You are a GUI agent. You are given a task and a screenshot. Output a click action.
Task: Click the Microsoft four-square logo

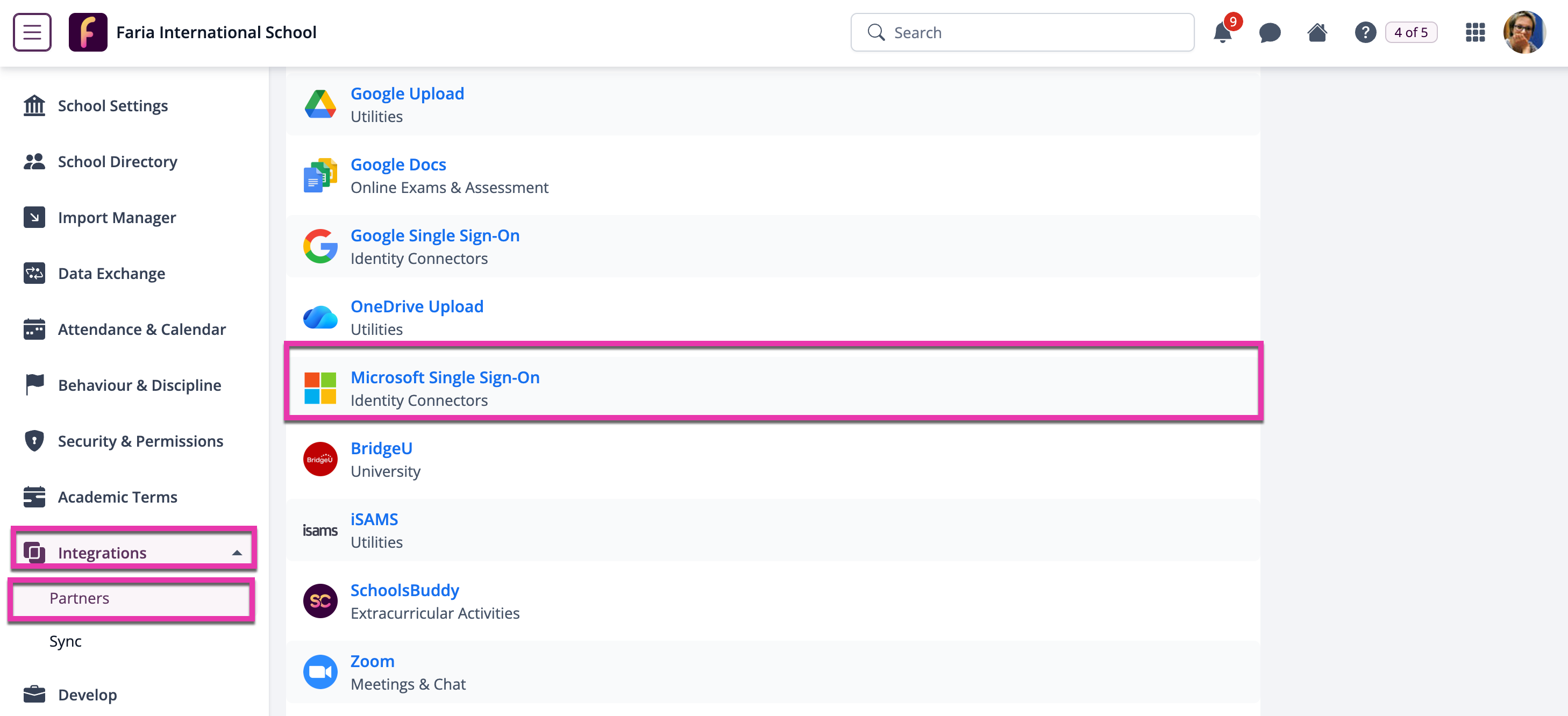click(x=320, y=388)
